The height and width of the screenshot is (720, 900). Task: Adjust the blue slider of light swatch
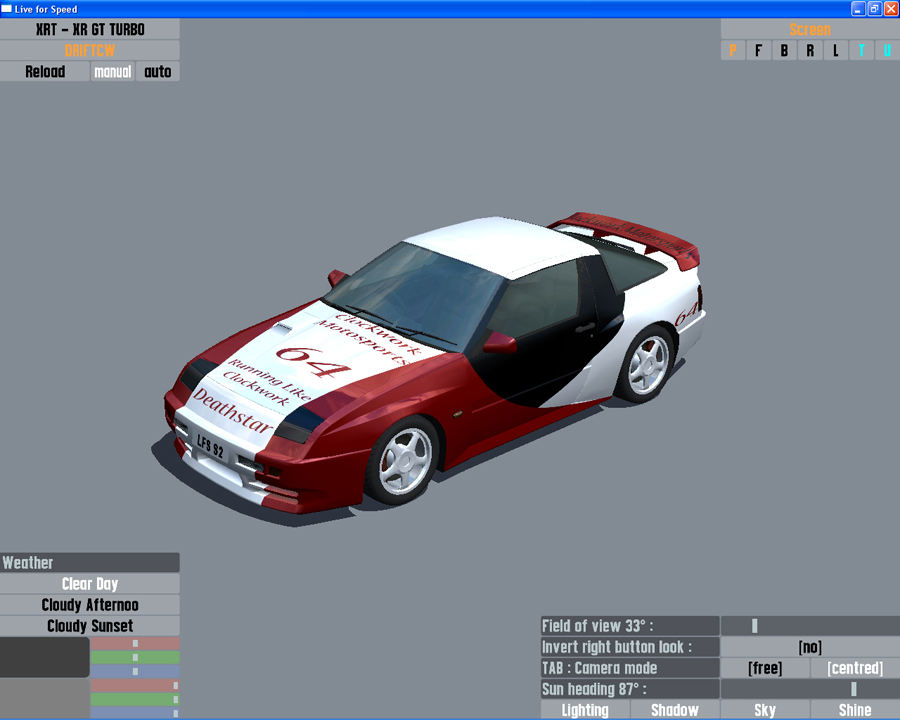click(135, 713)
